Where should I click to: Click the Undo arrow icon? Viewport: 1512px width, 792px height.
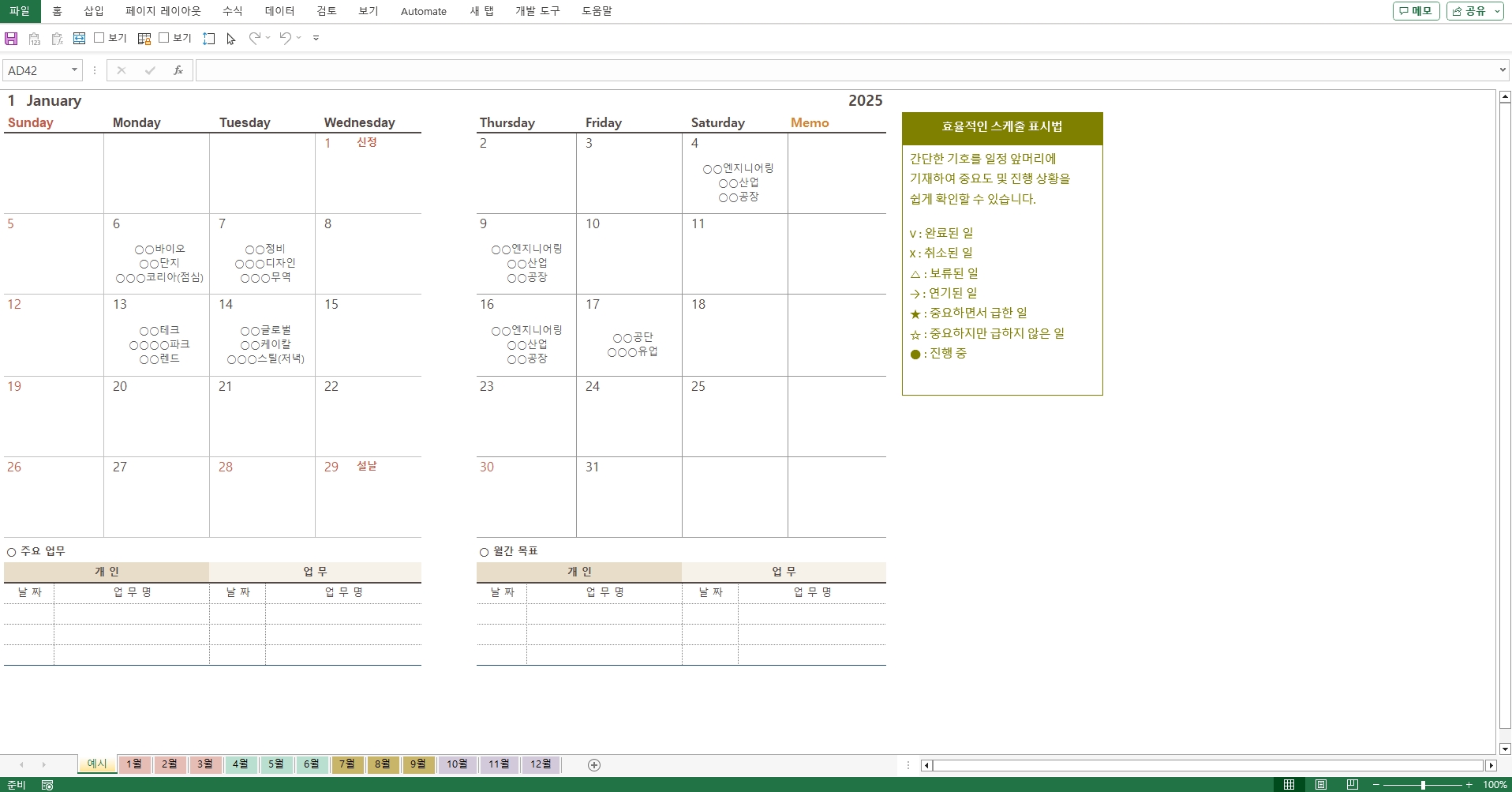(x=286, y=38)
